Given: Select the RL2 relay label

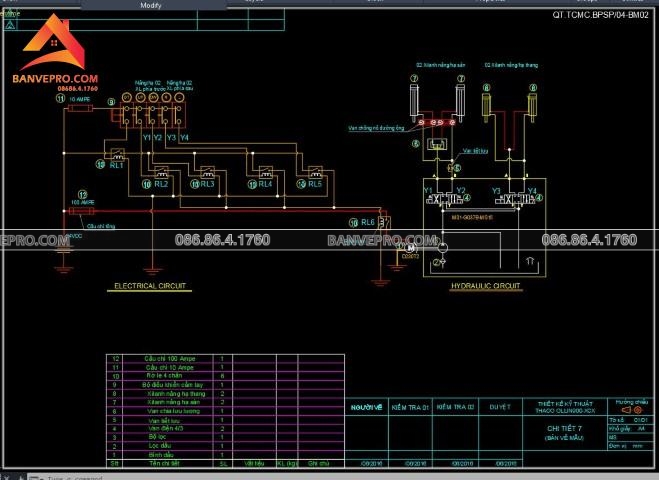Looking at the screenshot, I should tap(161, 184).
